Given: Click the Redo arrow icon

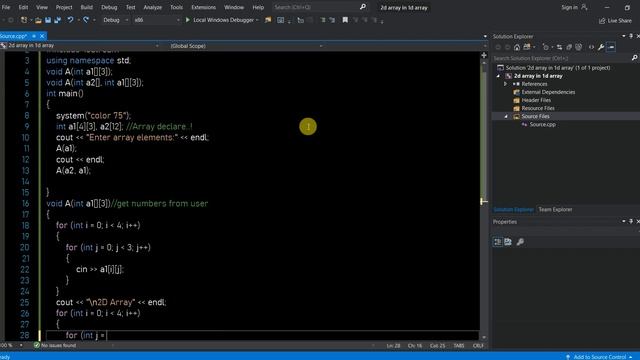Looking at the screenshot, I should click(86, 20).
